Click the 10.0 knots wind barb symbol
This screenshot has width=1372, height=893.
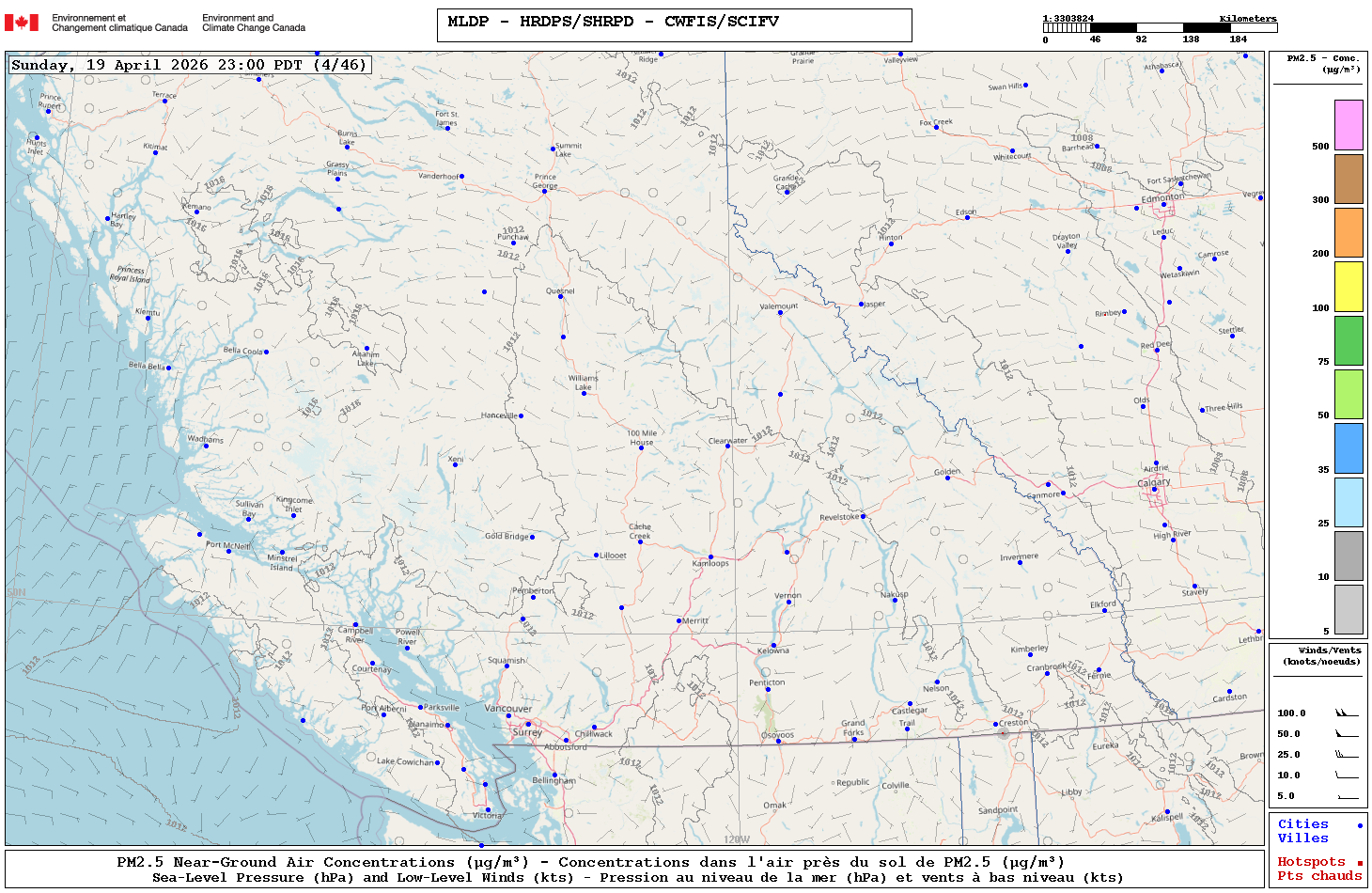[1346, 775]
